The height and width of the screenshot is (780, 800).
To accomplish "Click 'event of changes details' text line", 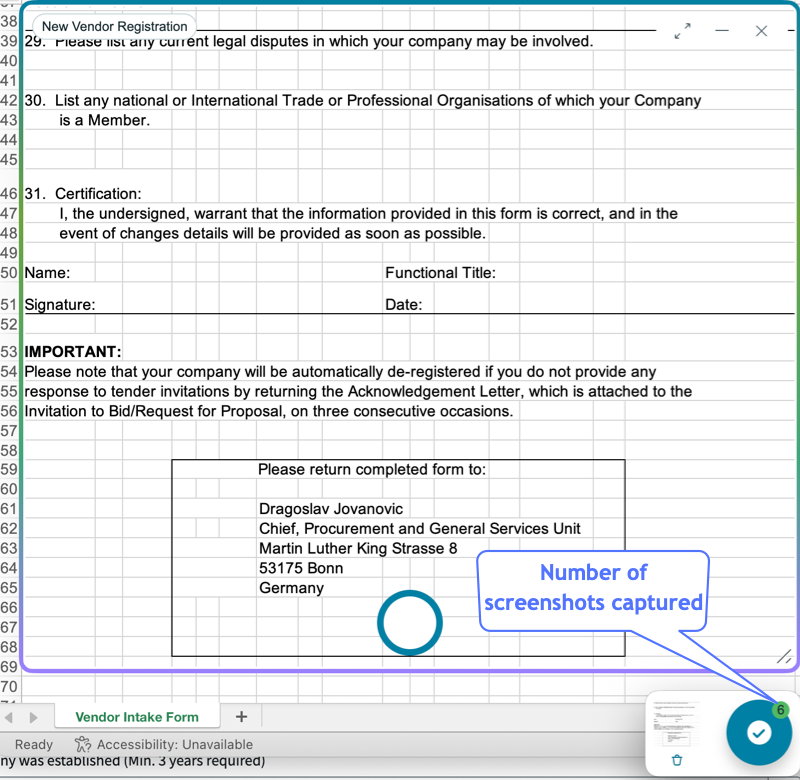I will coord(272,234).
